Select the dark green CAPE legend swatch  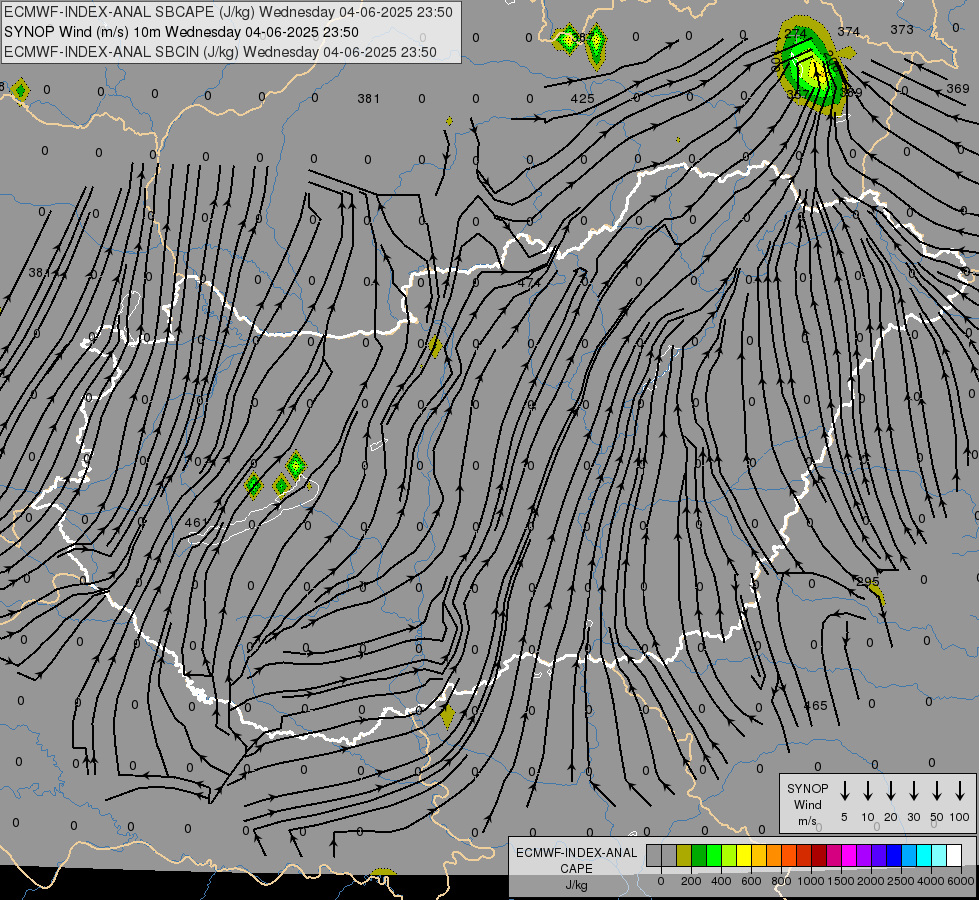(x=699, y=855)
